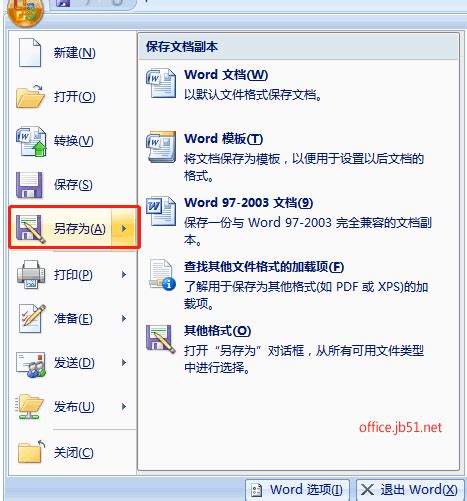This screenshot has height=501, width=467.
Task: Select the Word 文档(W) document icon
Action: (161, 83)
